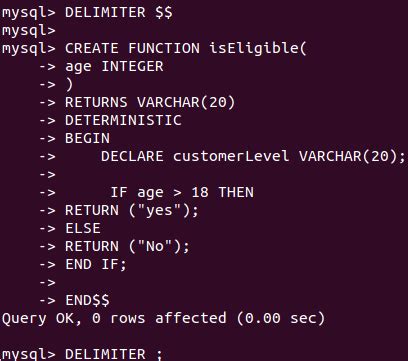Image resolution: width=408 pixels, height=361 pixels.
Task: Click the RETURNS VARCHAR(20) line
Action: [x=150, y=102]
